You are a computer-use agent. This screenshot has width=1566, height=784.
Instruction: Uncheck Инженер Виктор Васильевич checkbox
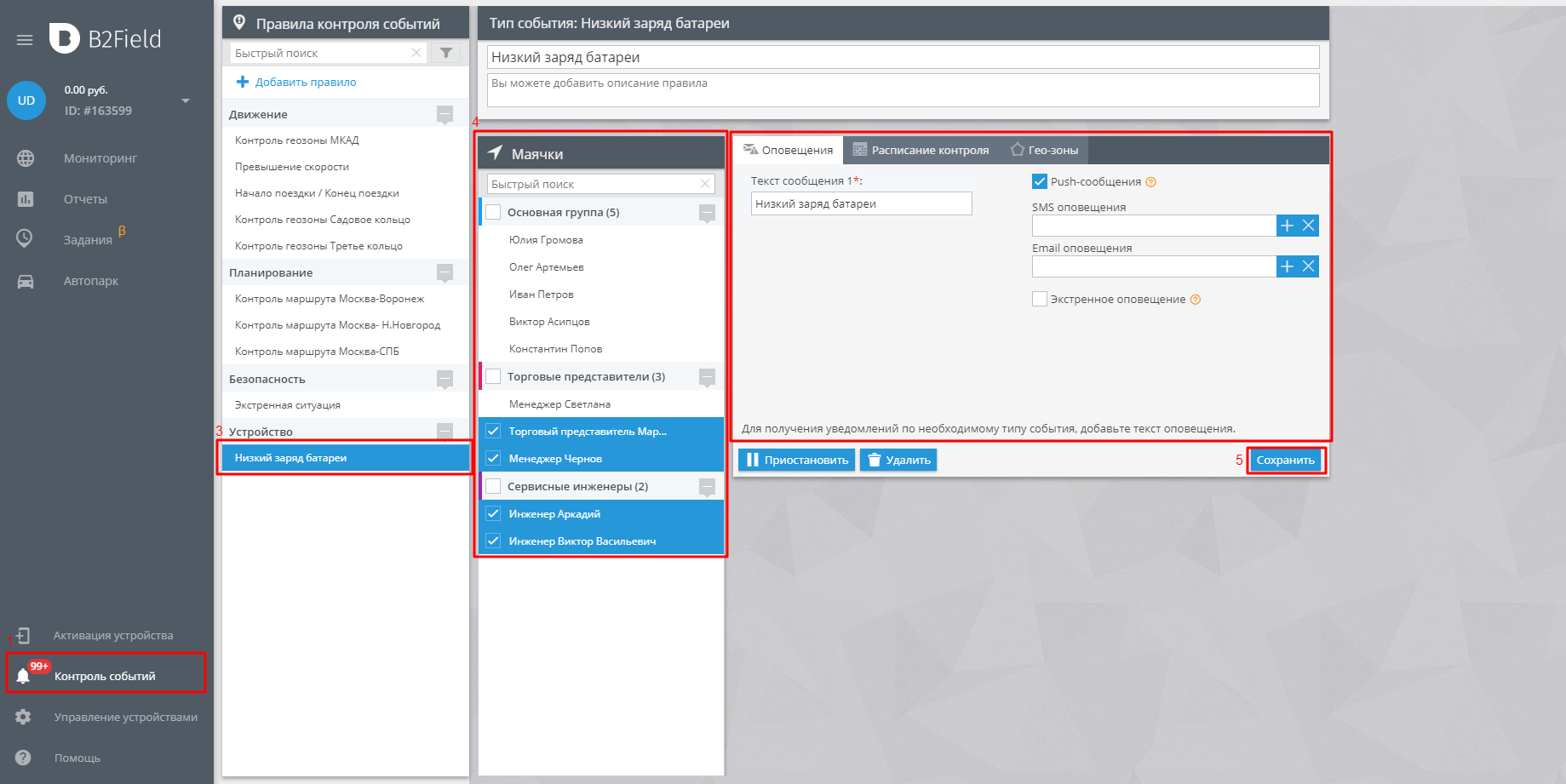tap(493, 541)
